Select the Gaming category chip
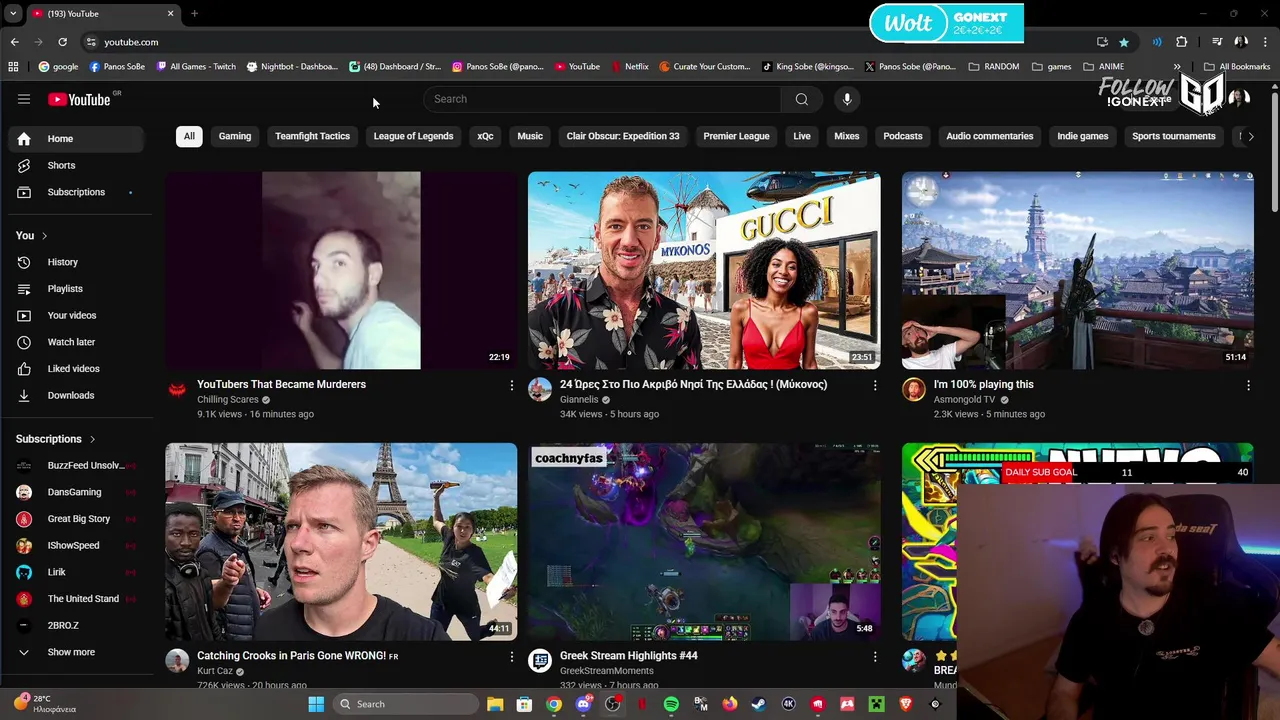Viewport: 1280px width, 720px height. click(235, 136)
